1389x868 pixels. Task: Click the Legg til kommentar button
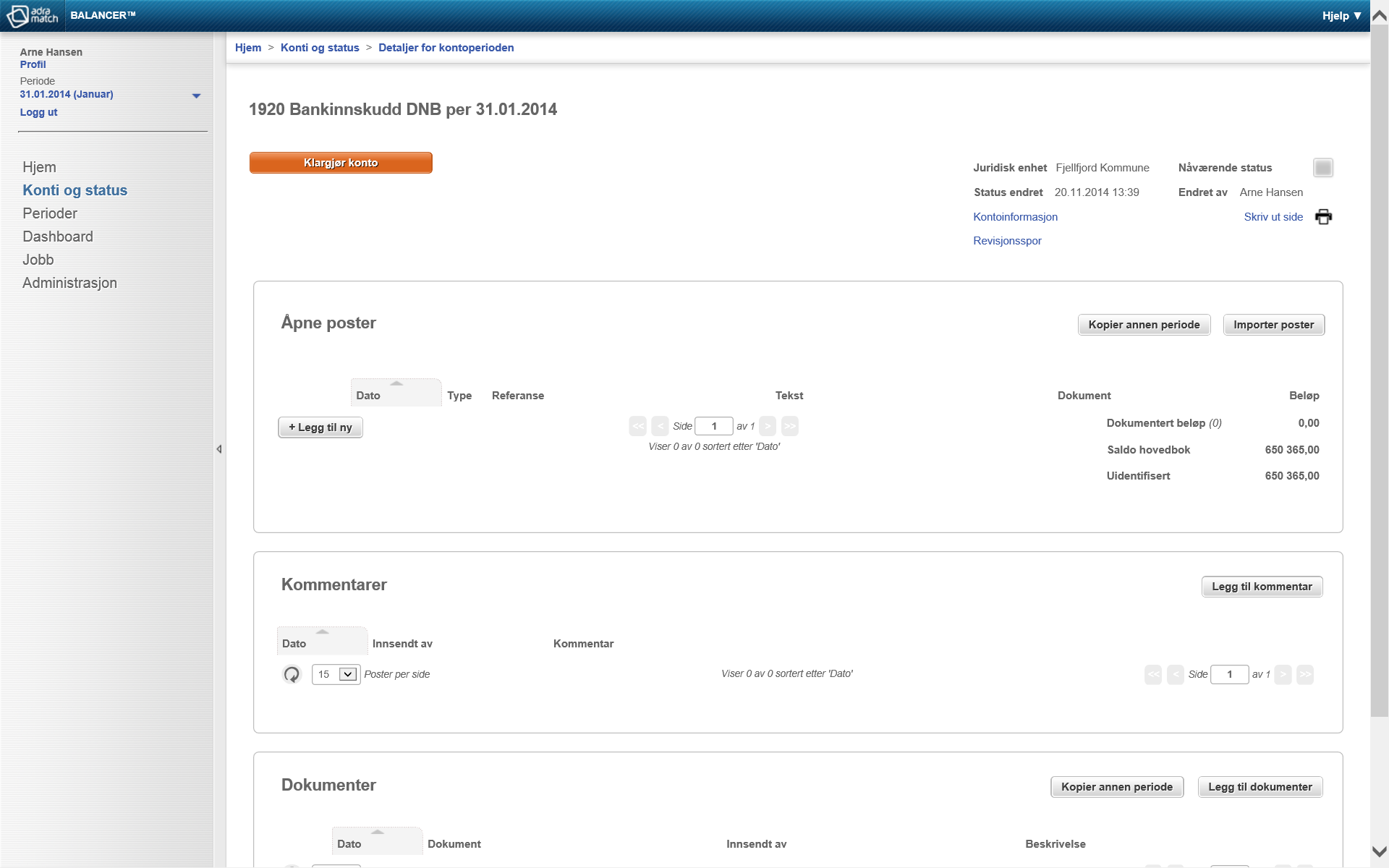(x=1262, y=587)
